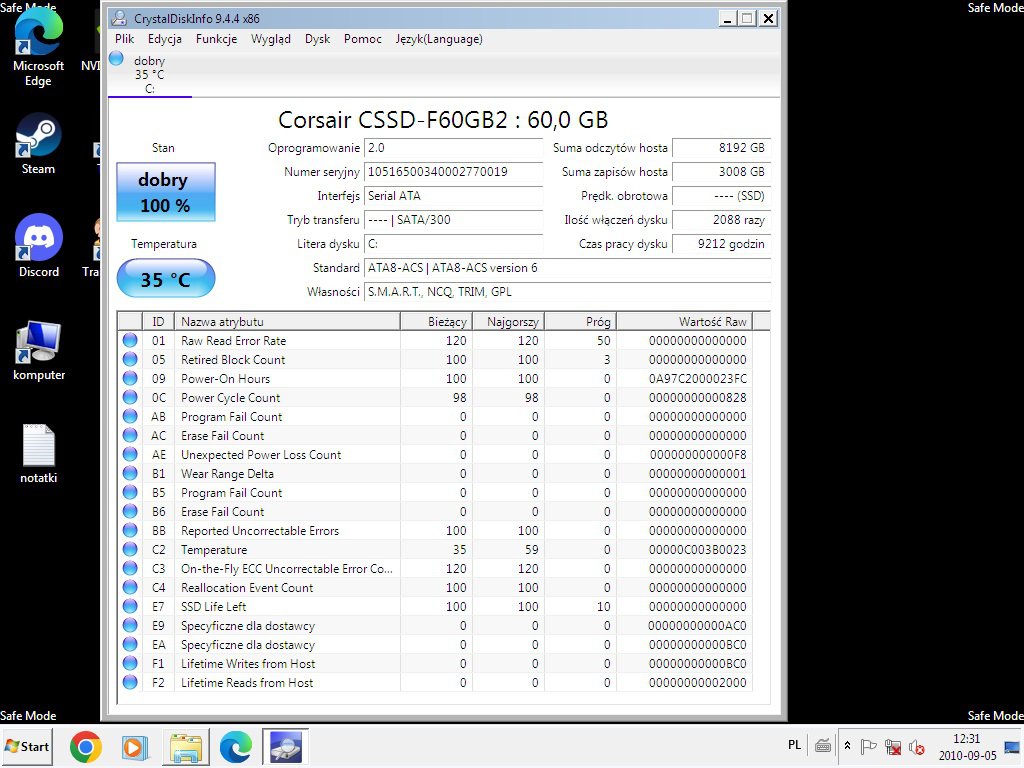Click the Suma odczytów hosta value 8192 GB
The height and width of the screenshot is (768, 1024).
point(722,148)
